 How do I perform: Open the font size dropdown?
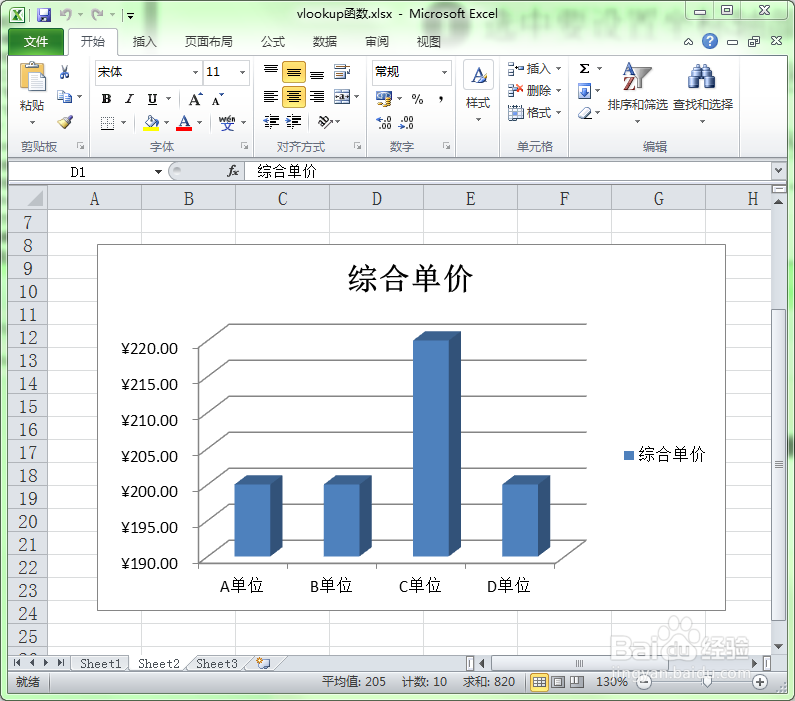[x=242, y=72]
